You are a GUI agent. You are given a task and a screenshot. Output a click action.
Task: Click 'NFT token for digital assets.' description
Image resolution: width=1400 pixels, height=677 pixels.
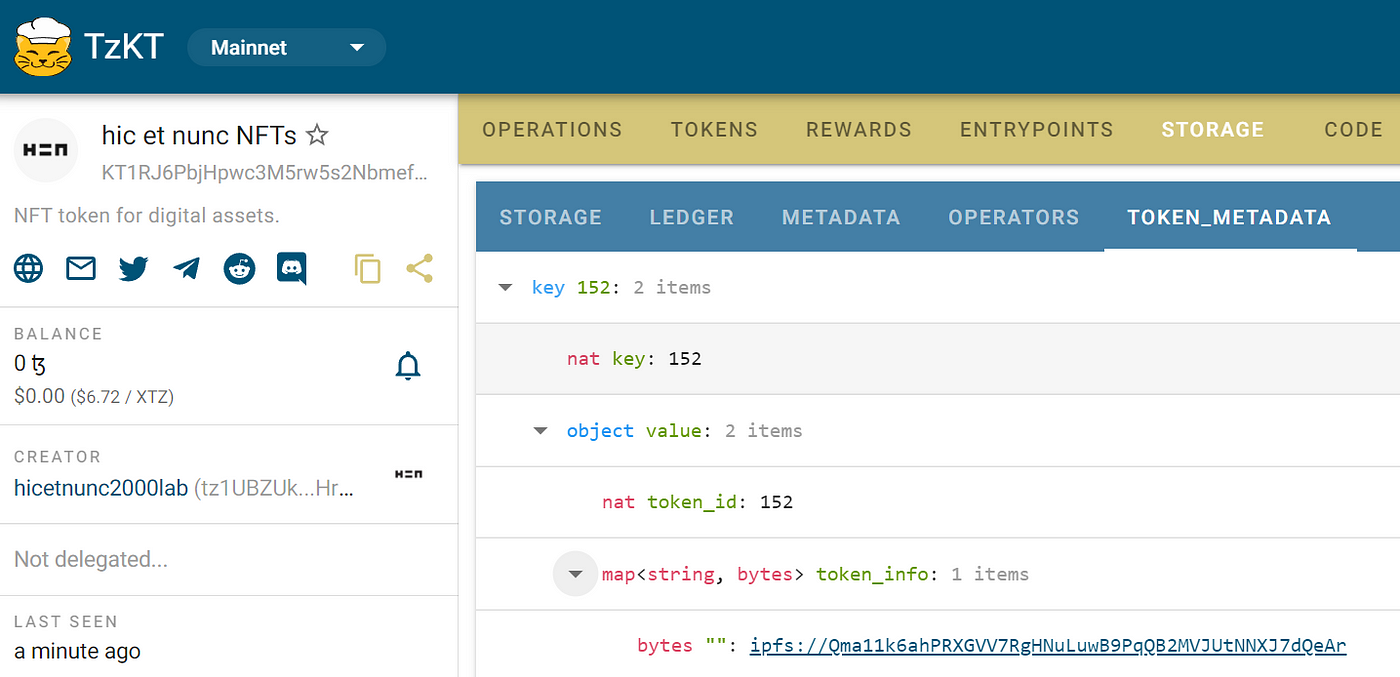click(x=147, y=216)
